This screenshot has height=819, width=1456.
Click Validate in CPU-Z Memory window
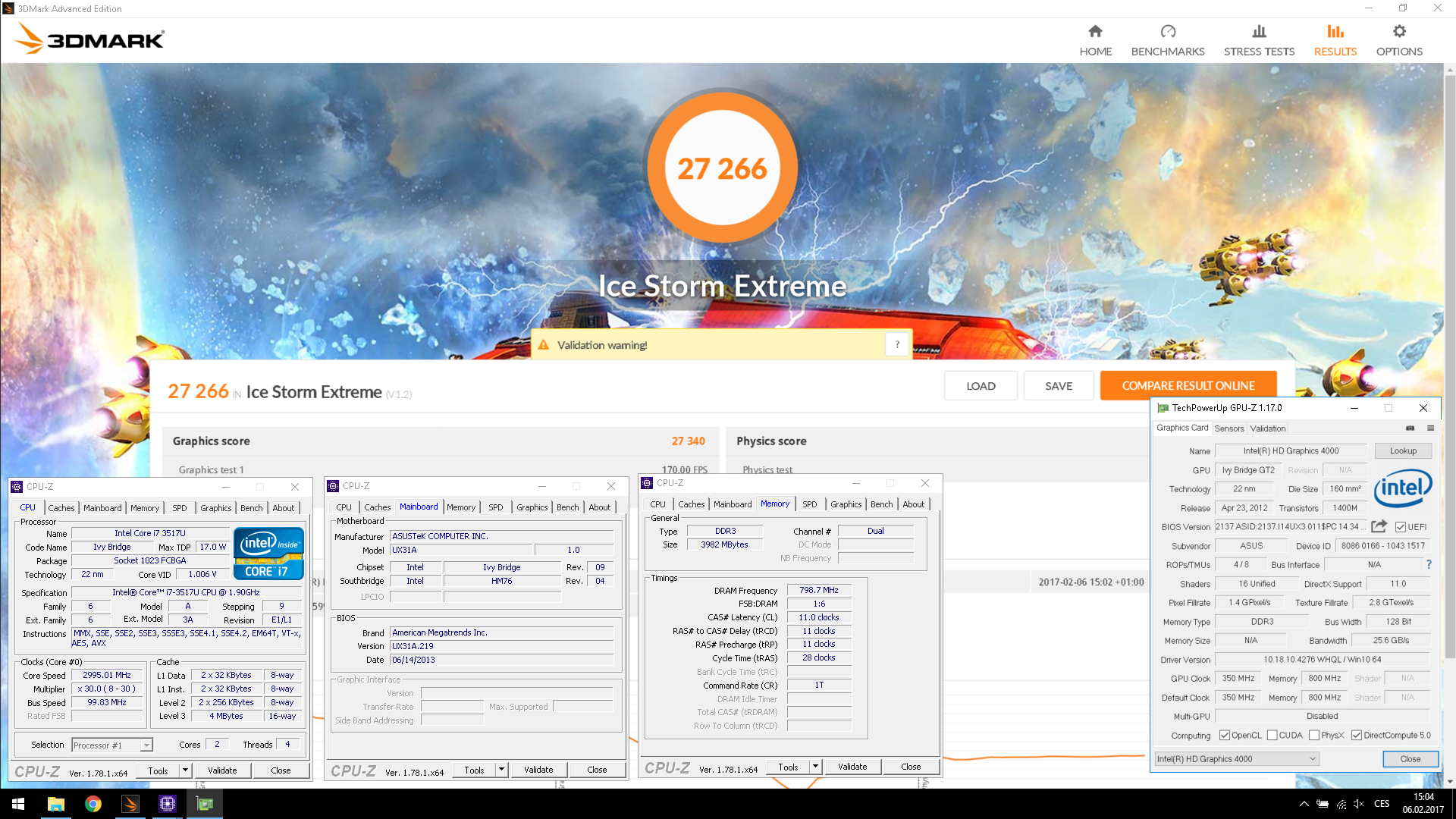[852, 767]
